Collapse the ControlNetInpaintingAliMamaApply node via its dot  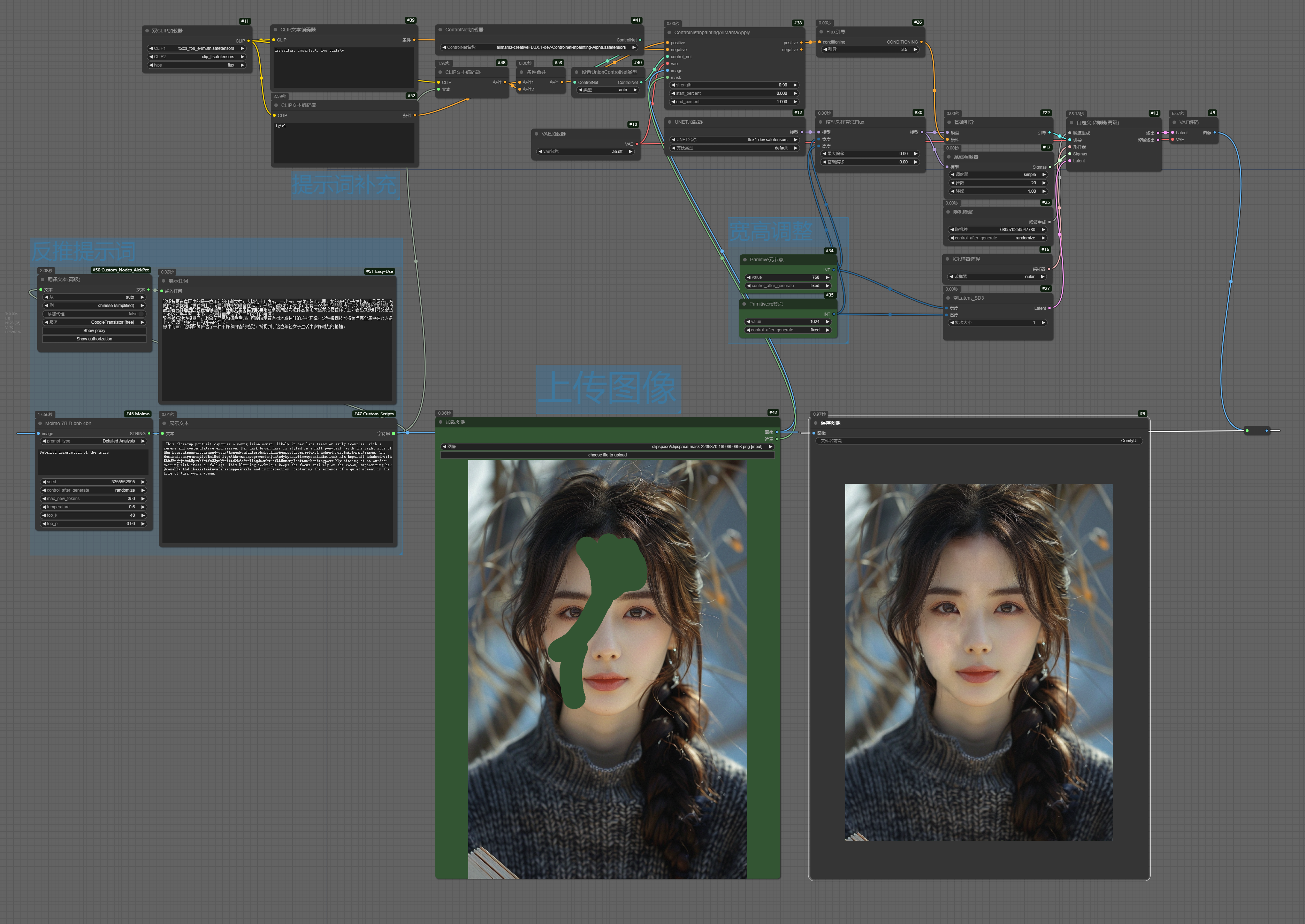[x=669, y=32]
